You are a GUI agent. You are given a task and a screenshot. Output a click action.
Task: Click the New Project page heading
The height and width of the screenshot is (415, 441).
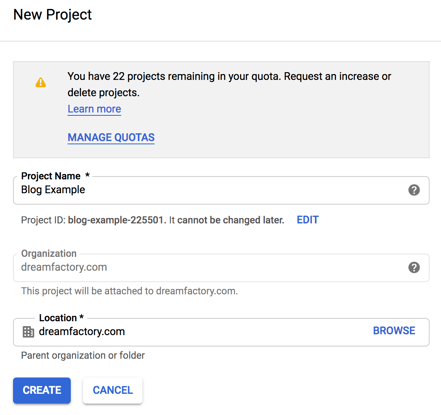[x=52, y=15]
